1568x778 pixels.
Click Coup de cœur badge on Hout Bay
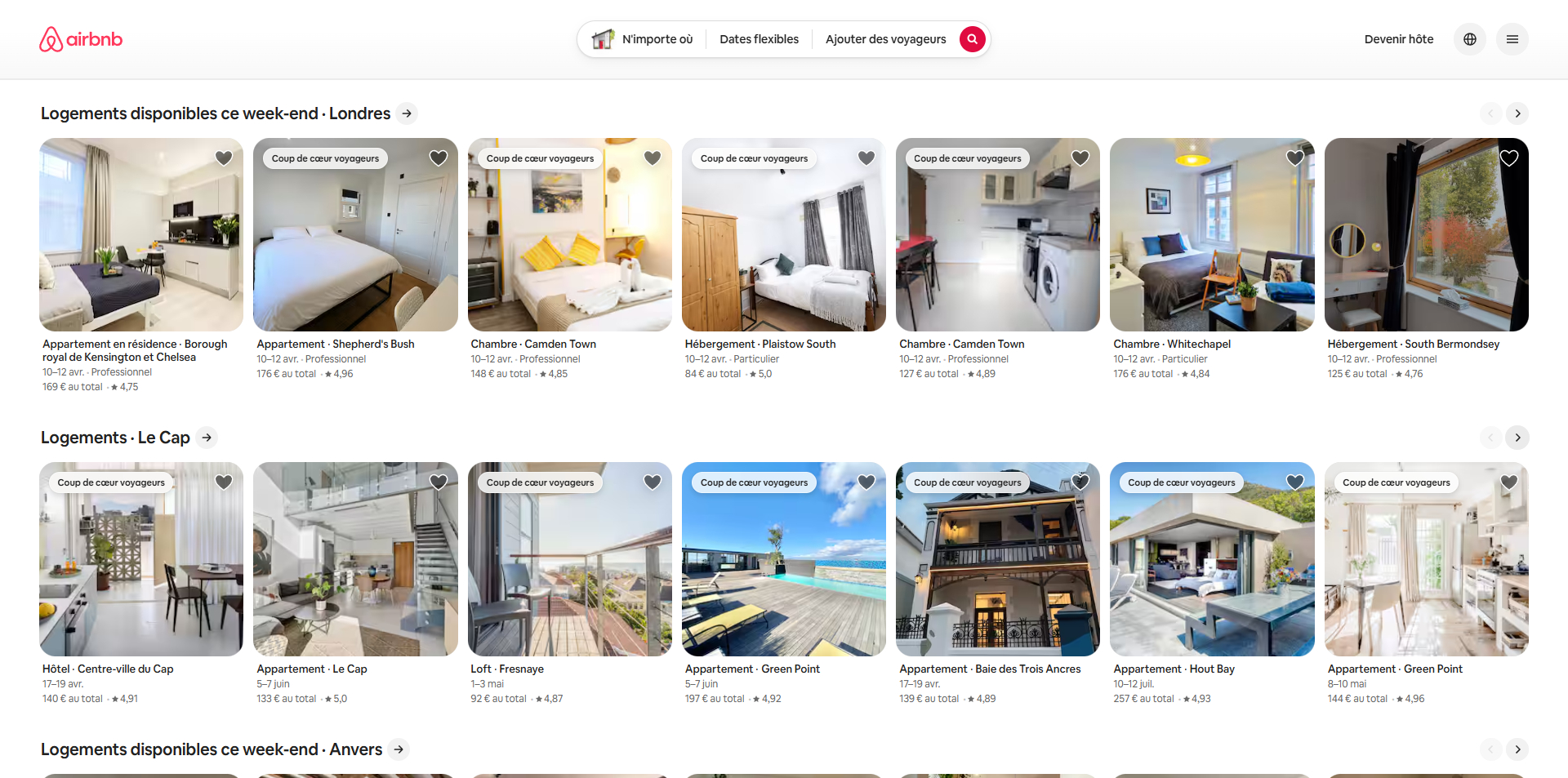coord(1182,482)
